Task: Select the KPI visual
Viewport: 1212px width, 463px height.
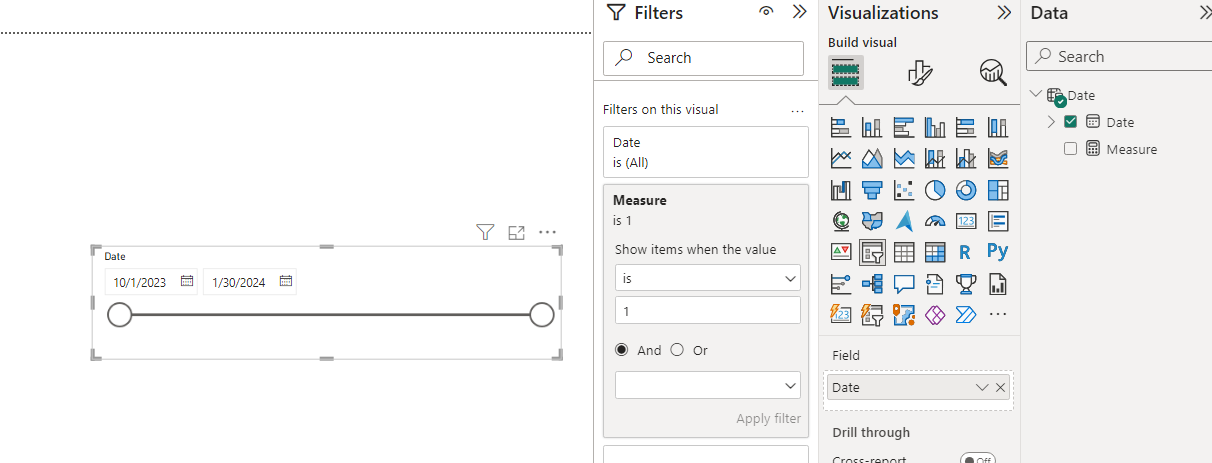Action: click(x=841, y=252)
